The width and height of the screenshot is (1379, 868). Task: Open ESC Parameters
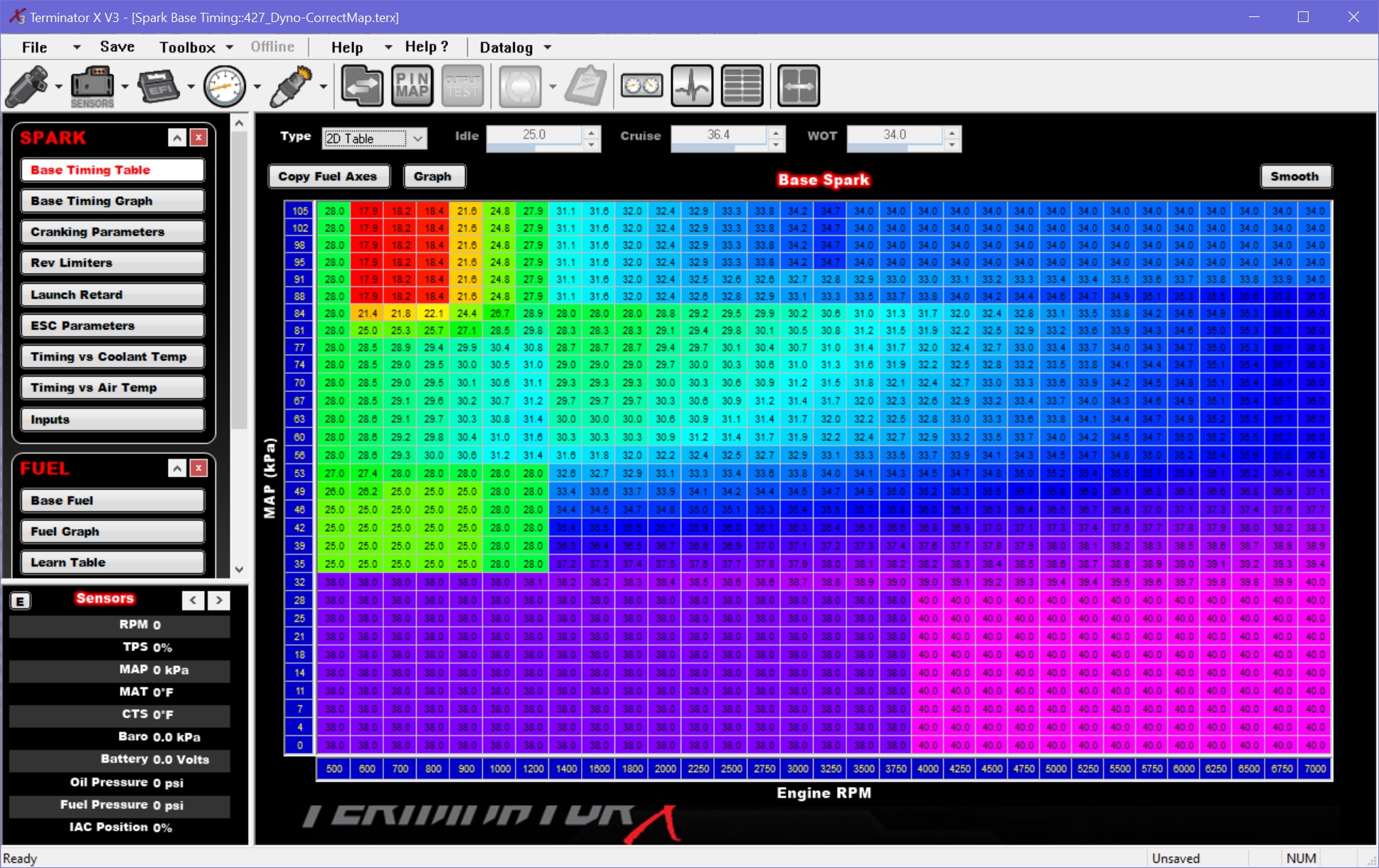[112, 326]
